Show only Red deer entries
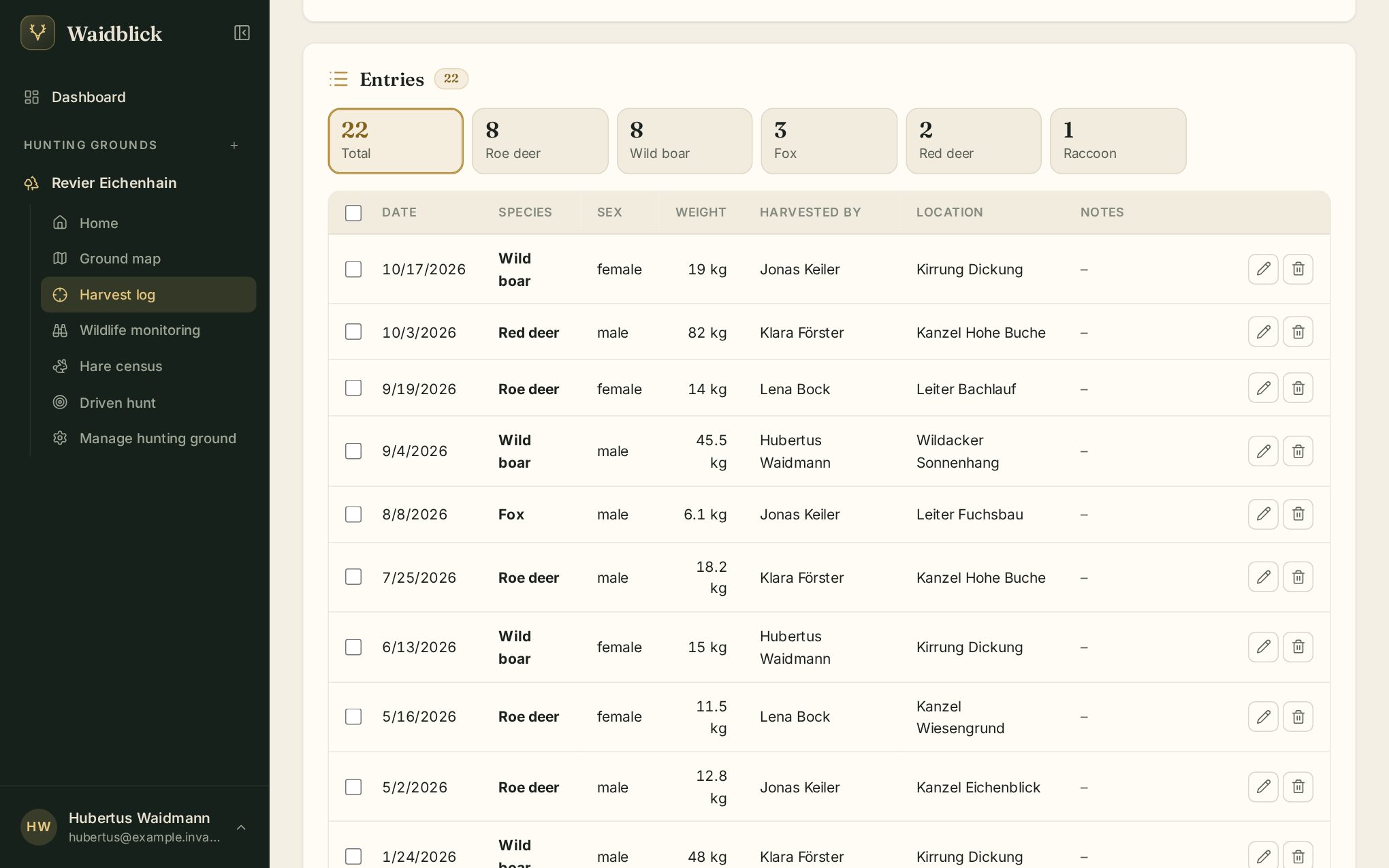The height and width of the screenshot is (868, 1389). (974, 141)
